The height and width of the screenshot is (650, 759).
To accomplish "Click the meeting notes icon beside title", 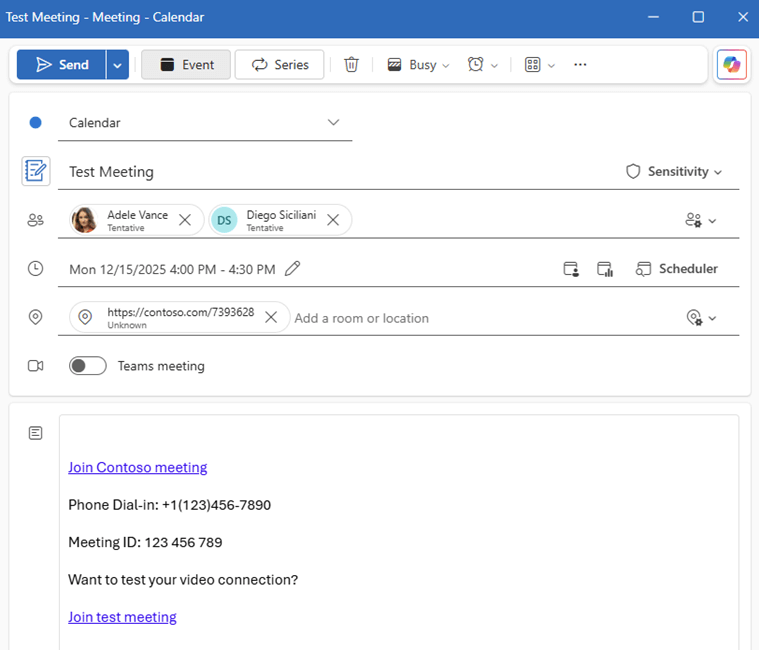I will pos(36,171).
